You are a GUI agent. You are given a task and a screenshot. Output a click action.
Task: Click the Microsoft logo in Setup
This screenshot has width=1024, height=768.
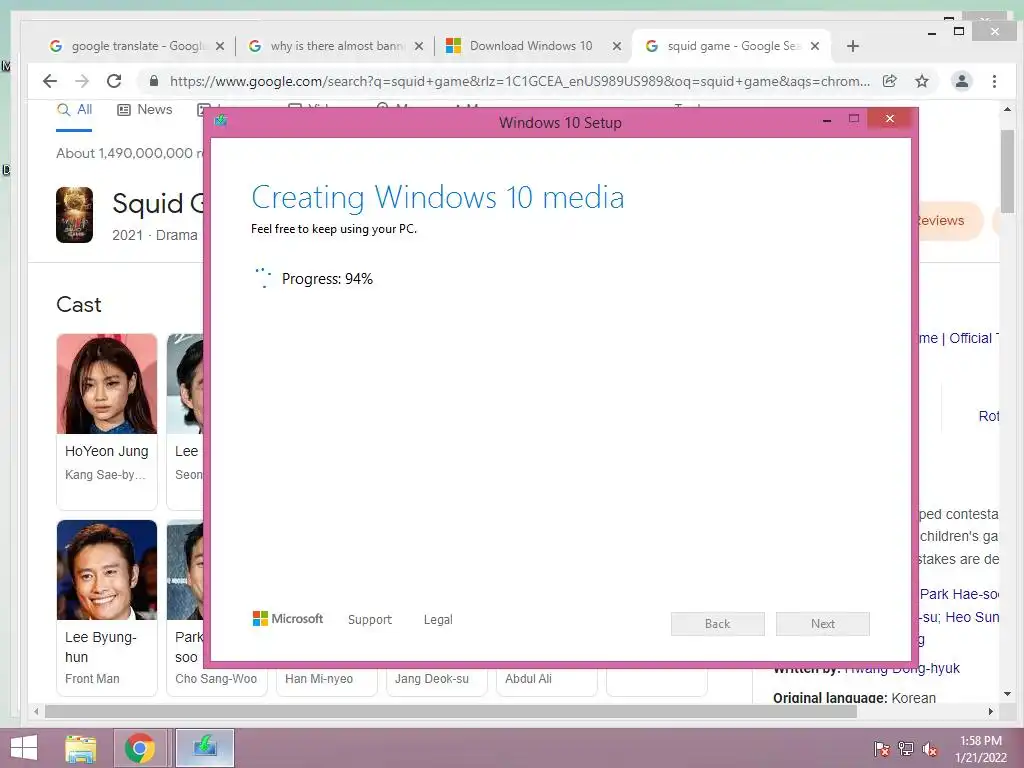(x=287, y=618)
